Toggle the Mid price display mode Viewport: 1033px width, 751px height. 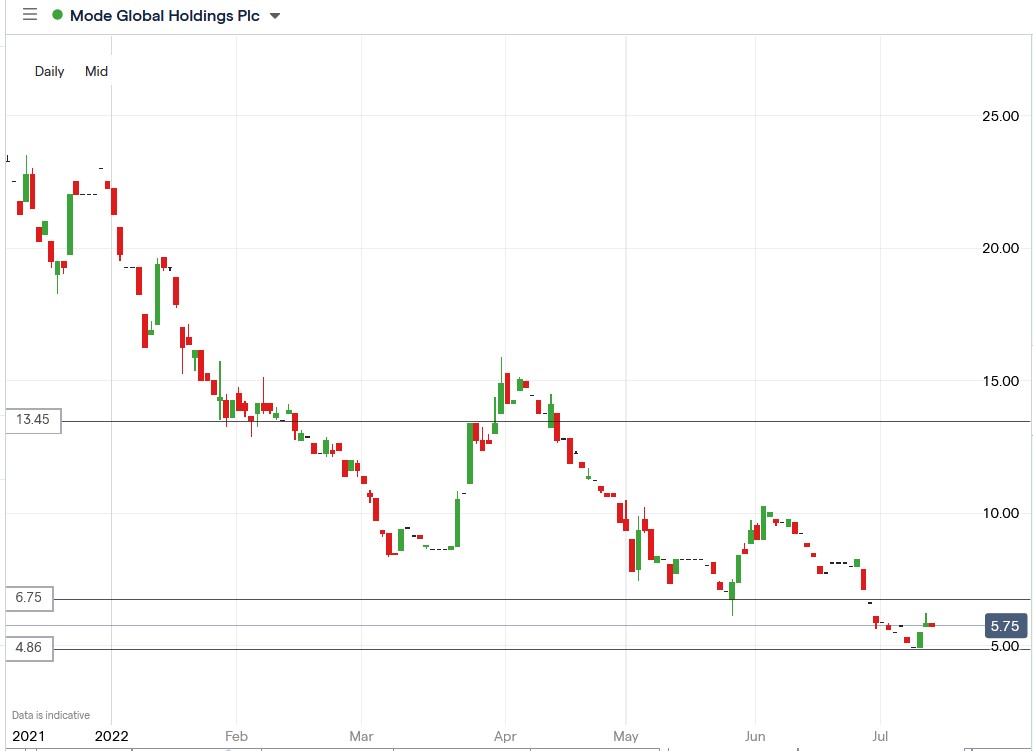[96, 71]
